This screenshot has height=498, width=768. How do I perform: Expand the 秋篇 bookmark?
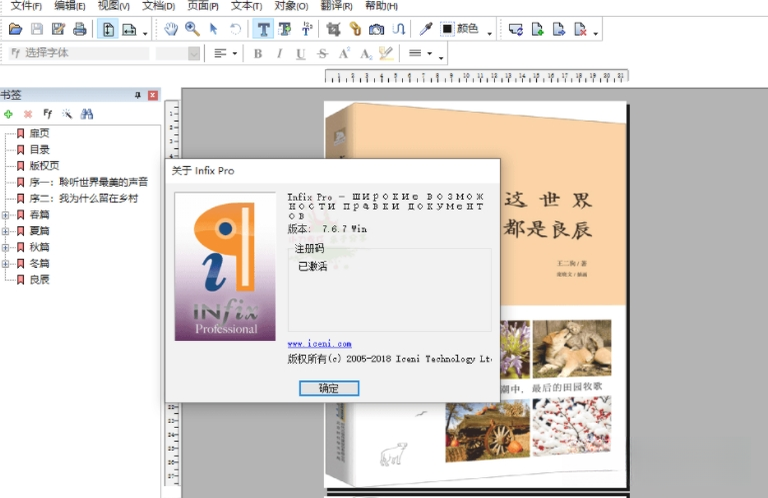coord(5,247)
